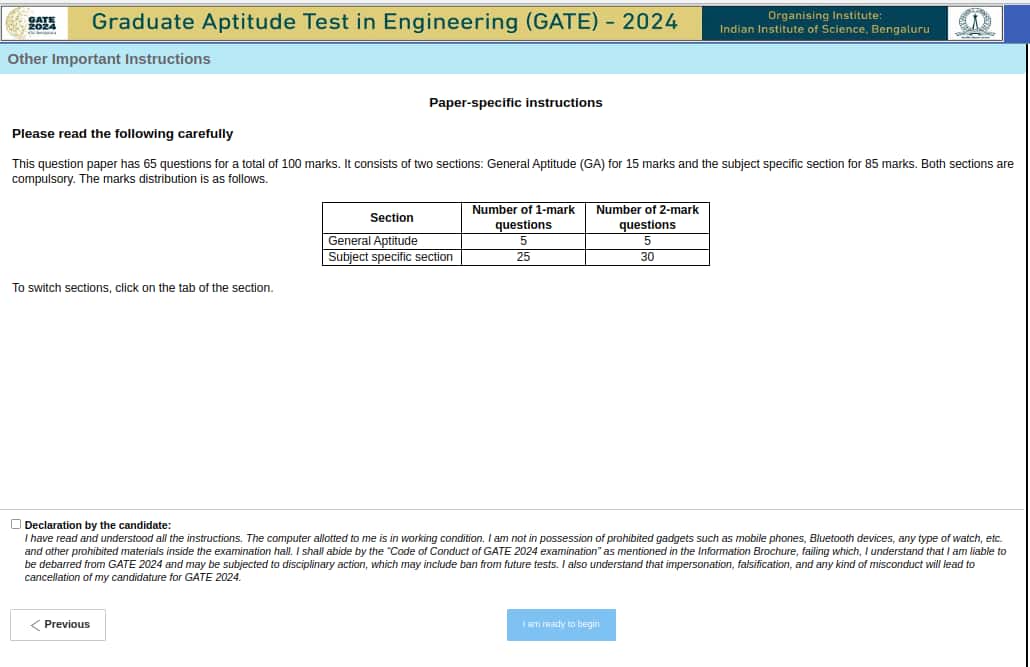Click the "Number of 1-mark questions" column header

click(523, 217)
